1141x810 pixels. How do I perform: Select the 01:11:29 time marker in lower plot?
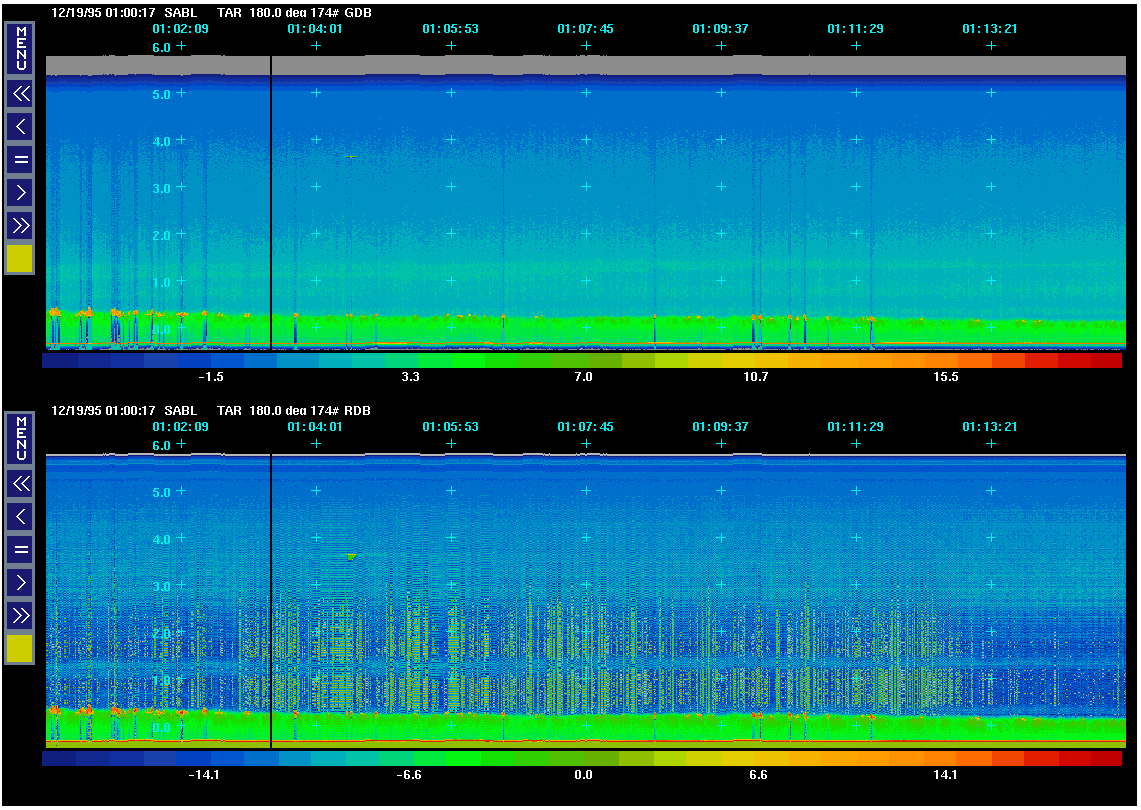tap(855, 427)
